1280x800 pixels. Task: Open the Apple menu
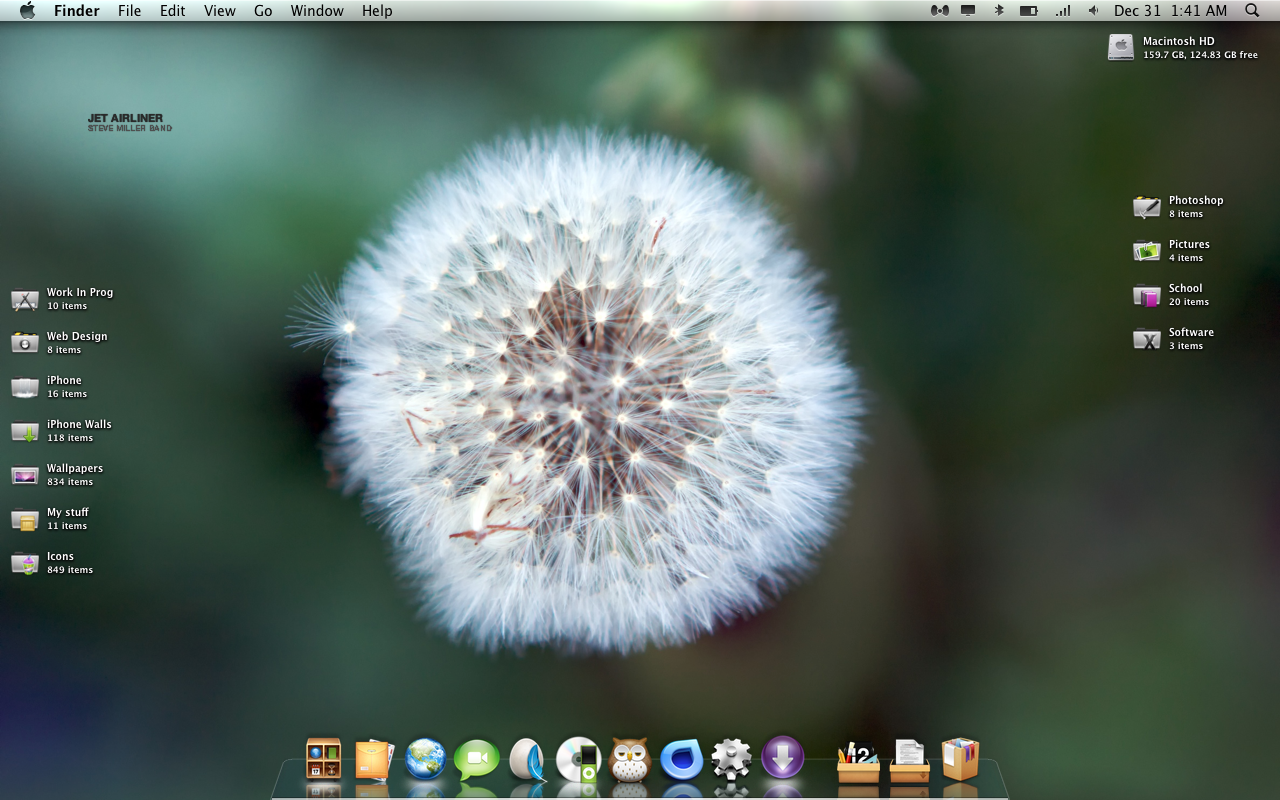(27, 10)
